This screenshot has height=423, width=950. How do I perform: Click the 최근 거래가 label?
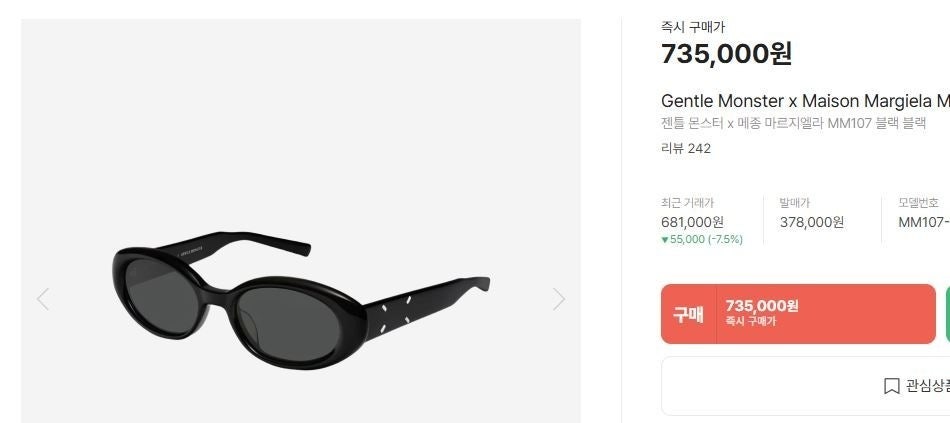click(688, 203)
